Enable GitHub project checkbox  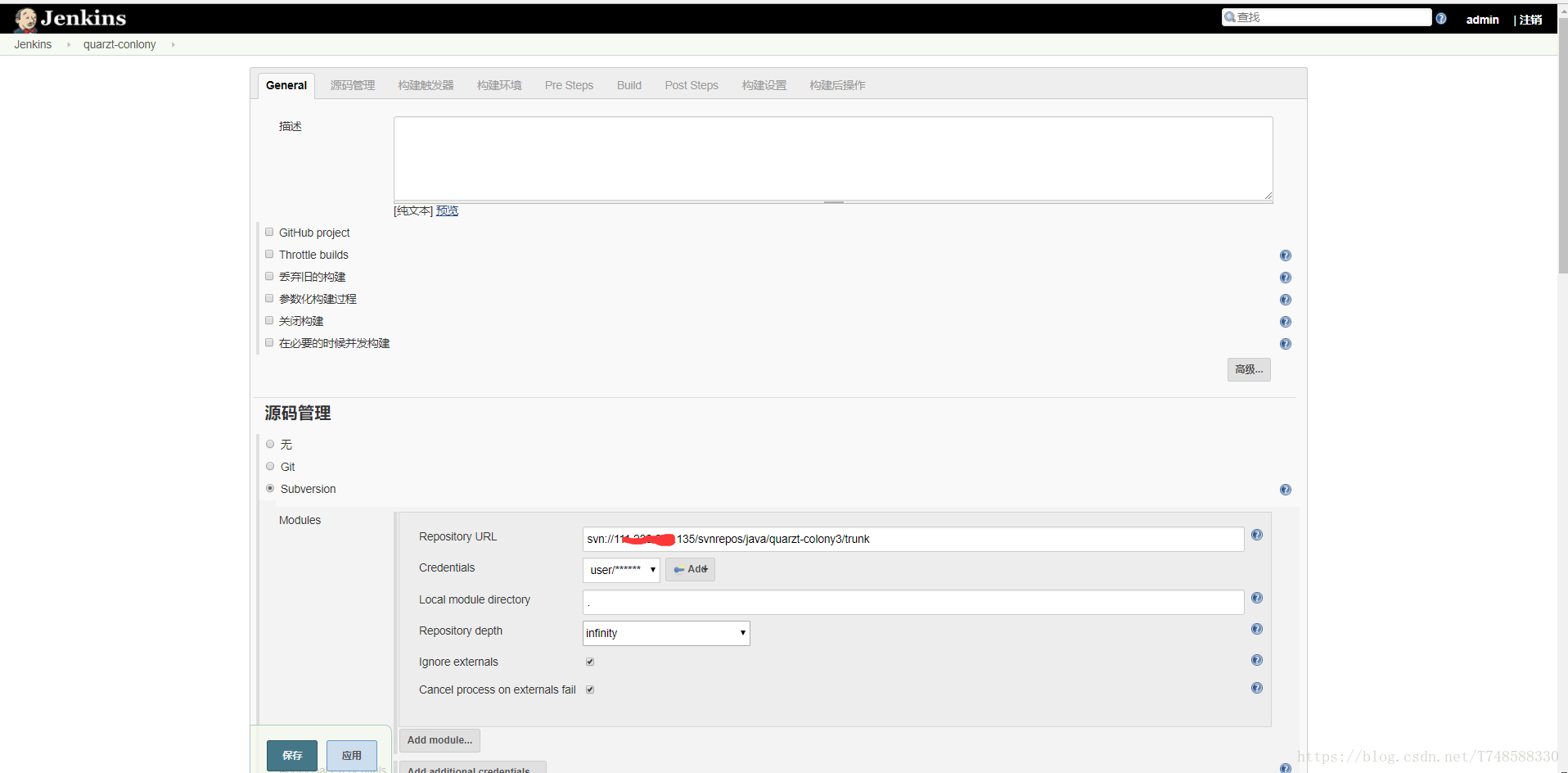pos(269,232)
